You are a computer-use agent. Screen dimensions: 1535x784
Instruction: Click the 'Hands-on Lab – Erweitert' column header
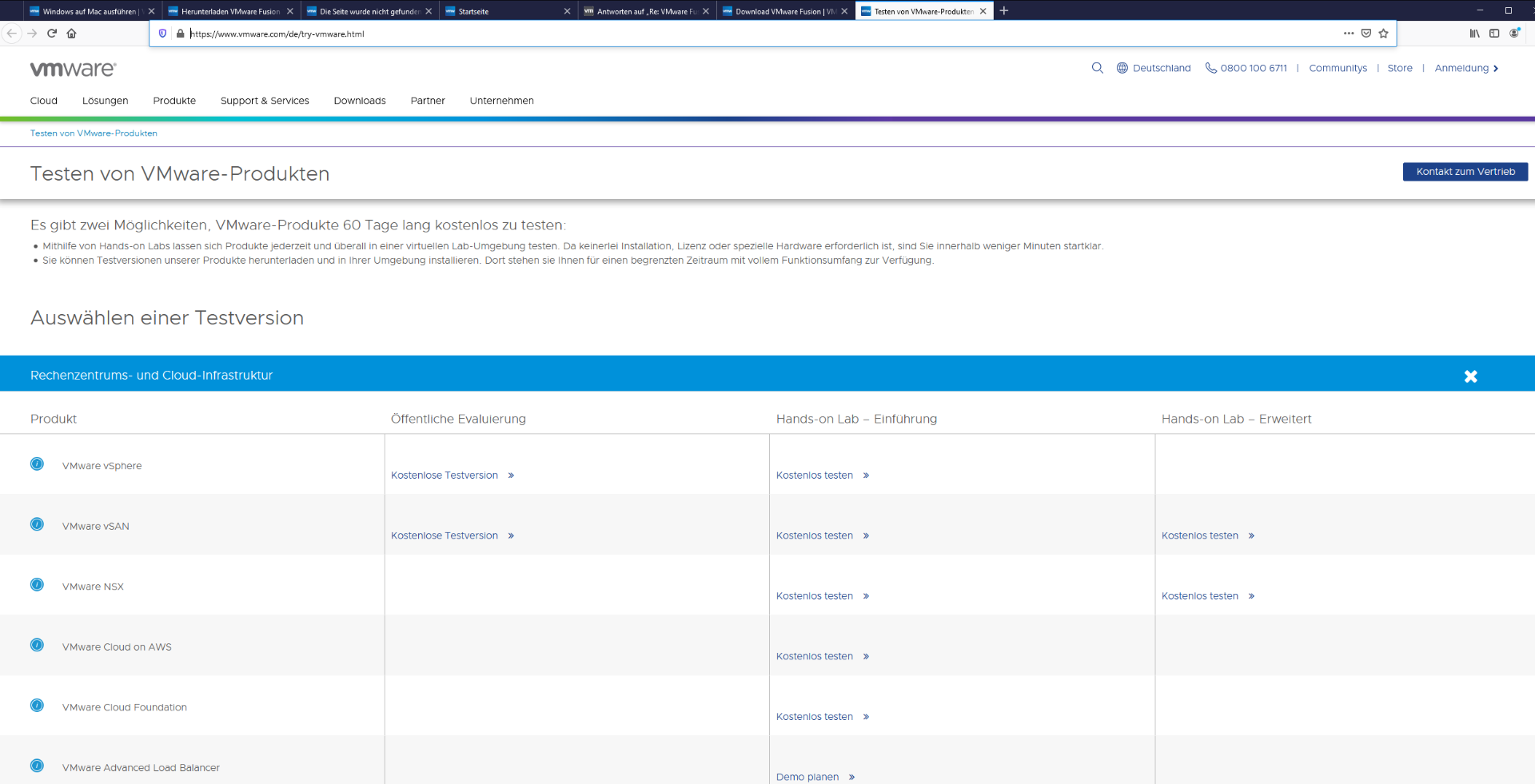coord(1236,419)
